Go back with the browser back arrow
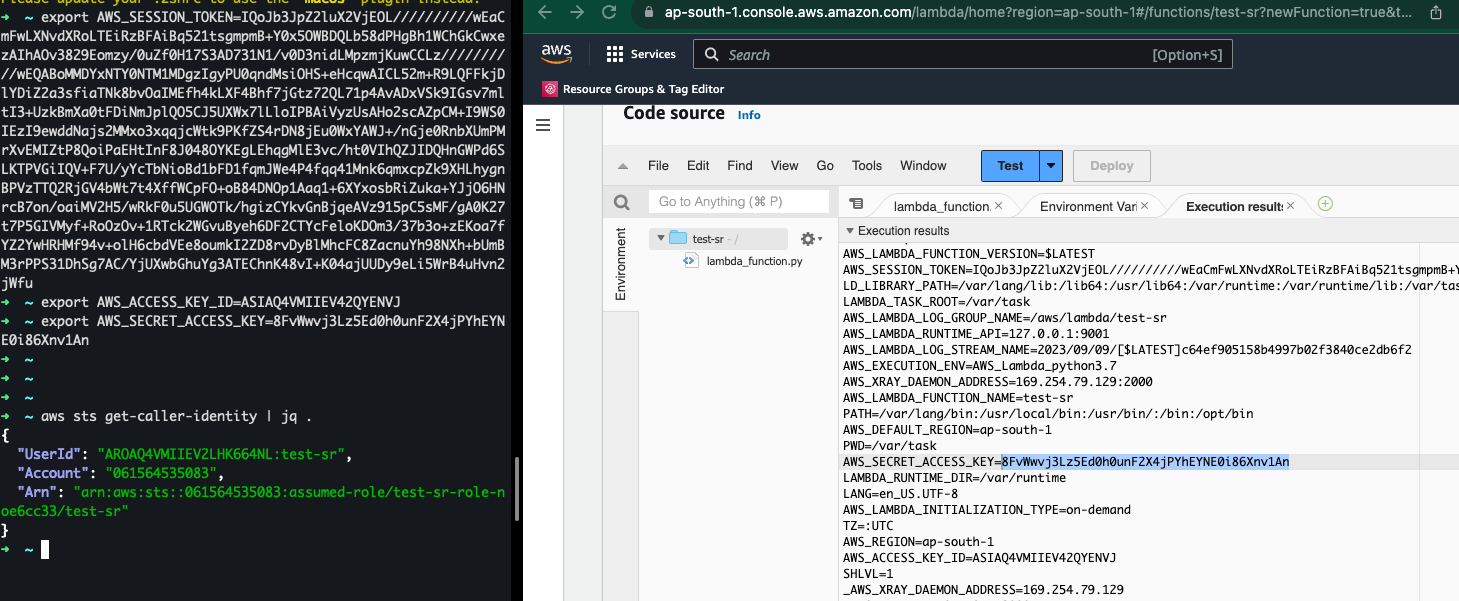1459x601 pixels. (x=544, y=13)
